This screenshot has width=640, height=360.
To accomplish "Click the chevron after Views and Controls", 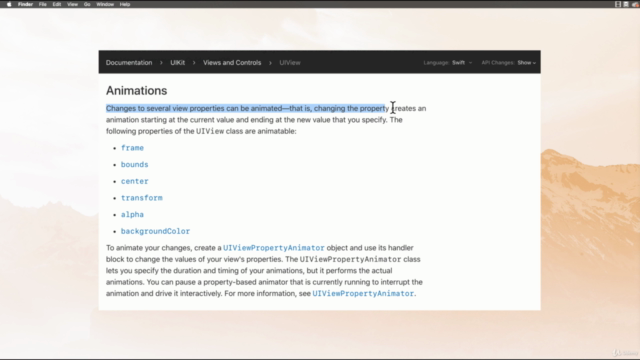I will pyautogui.click(x=270, y=63).
